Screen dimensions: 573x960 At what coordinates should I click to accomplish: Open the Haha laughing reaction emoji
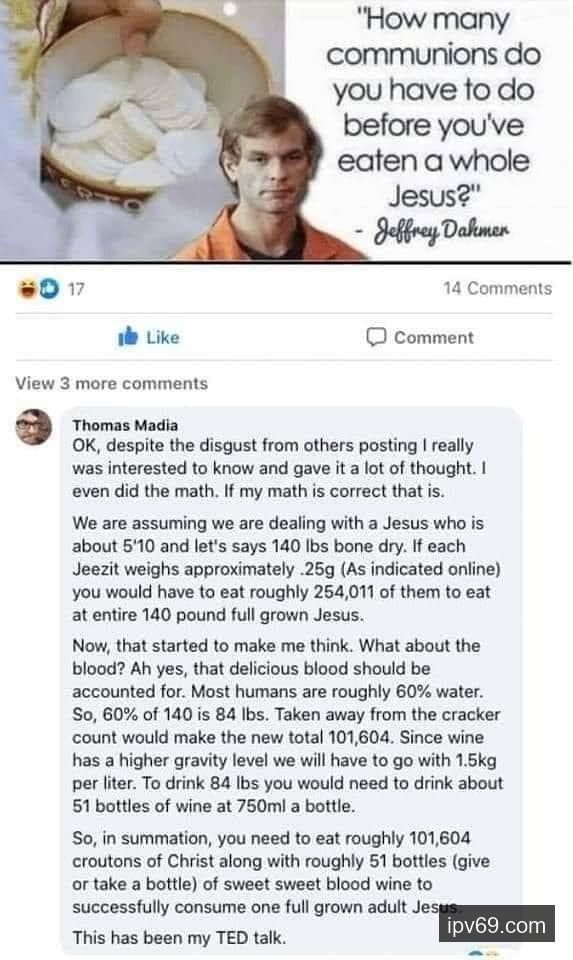pyautogui.click(x=28, y=288)
